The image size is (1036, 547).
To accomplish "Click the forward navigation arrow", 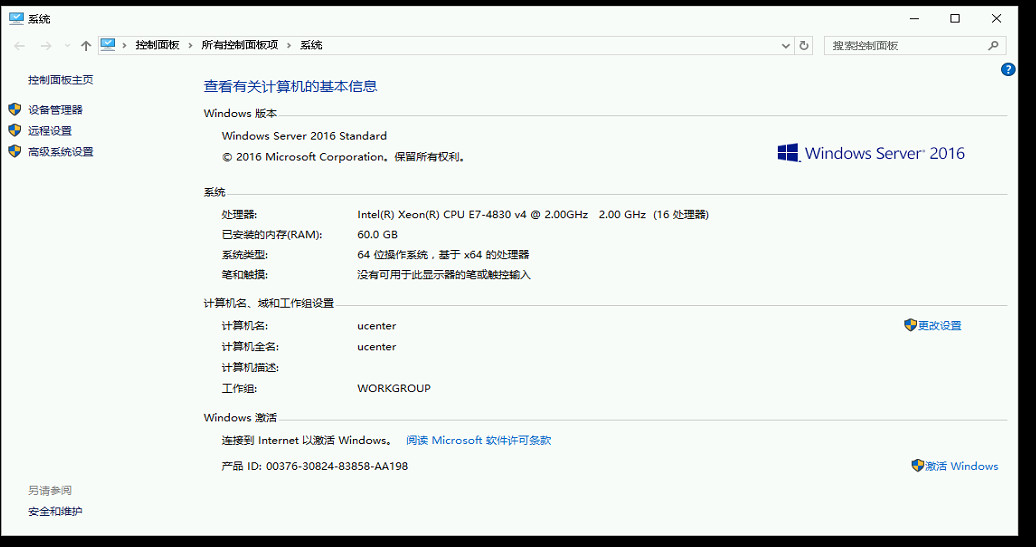I will coord(46,46).
